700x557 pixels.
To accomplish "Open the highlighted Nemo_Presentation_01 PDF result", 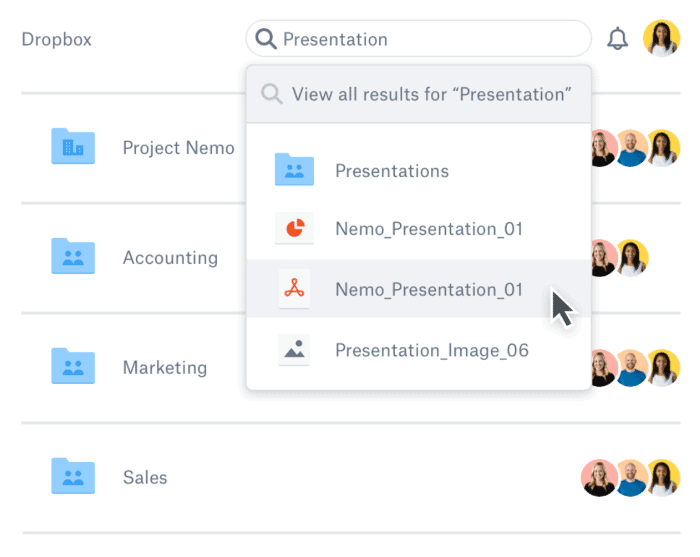I will coord(419,289).
